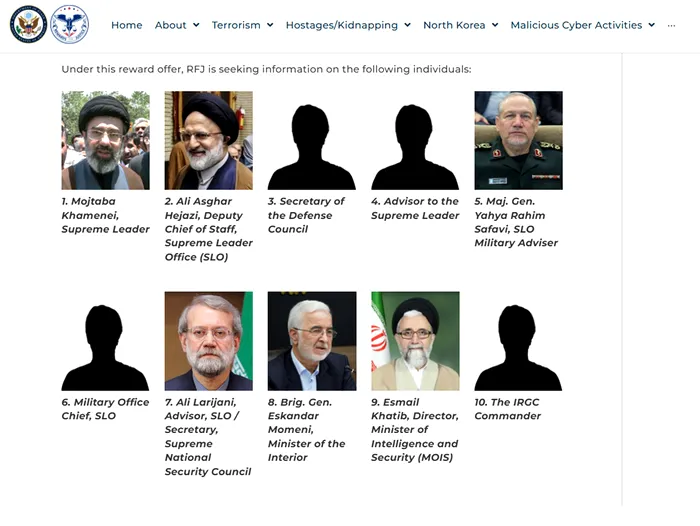Go to the Home page link
700x526 pixels.
[127, 25]
